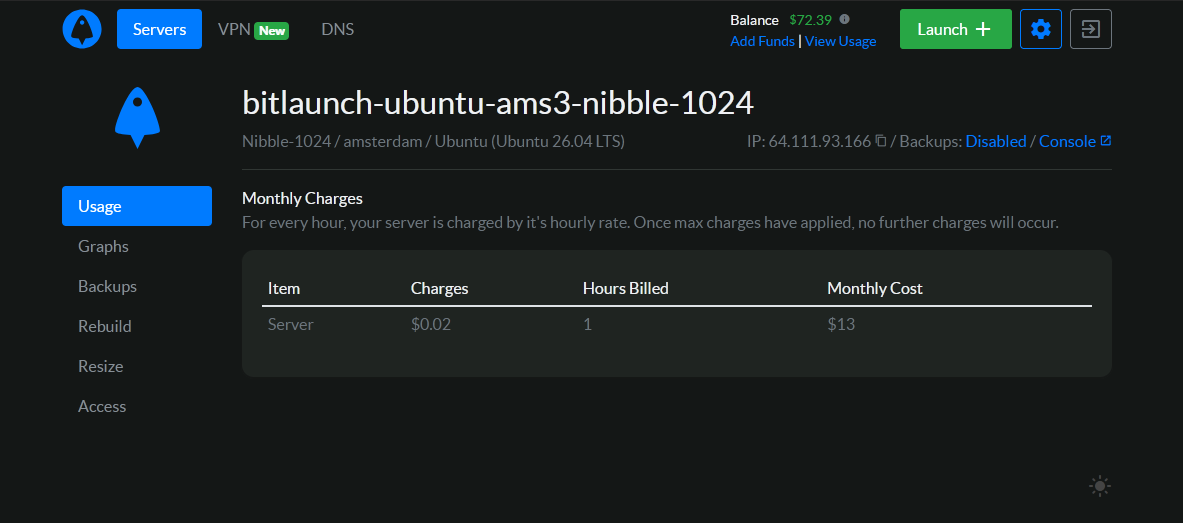The width and height of the screenshot is (1183, 523).
Task: Open the Graphs sidebar section
Action: [x=103, y=246]
